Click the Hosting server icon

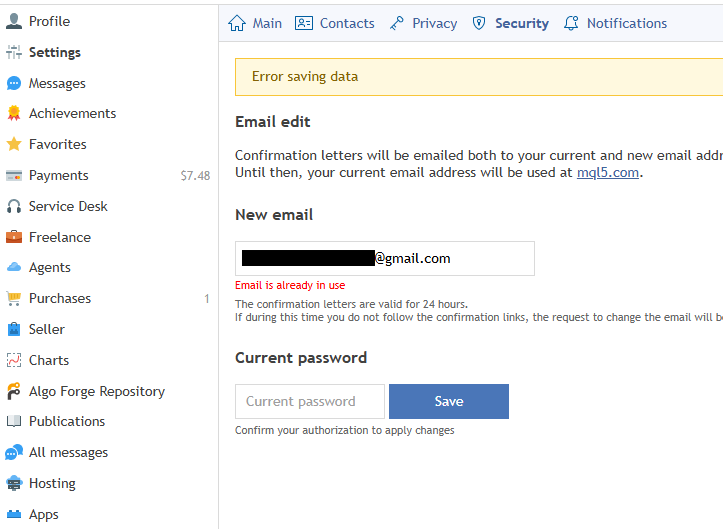(x=14, y=483)
